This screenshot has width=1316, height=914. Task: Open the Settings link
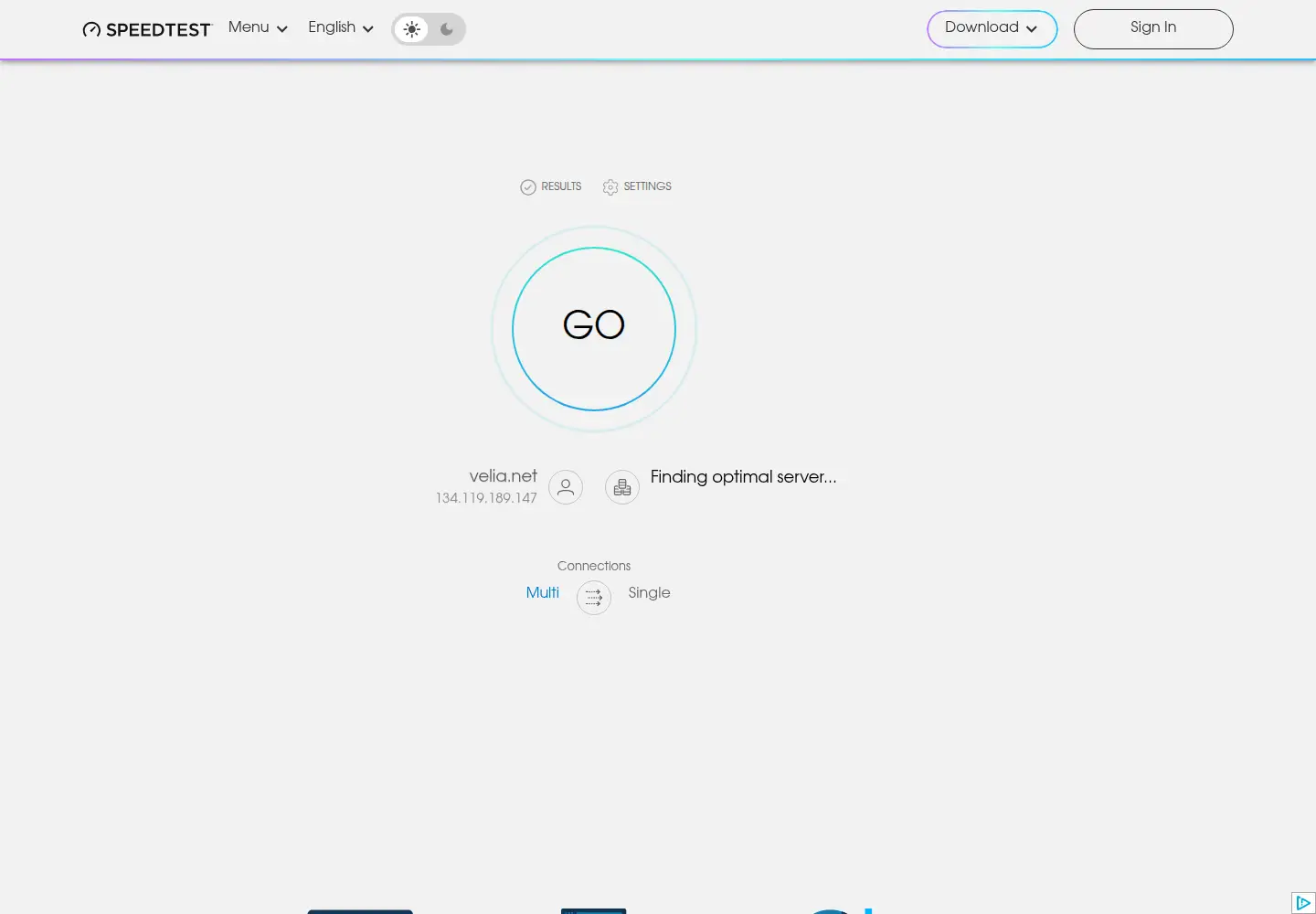point(637,186)
